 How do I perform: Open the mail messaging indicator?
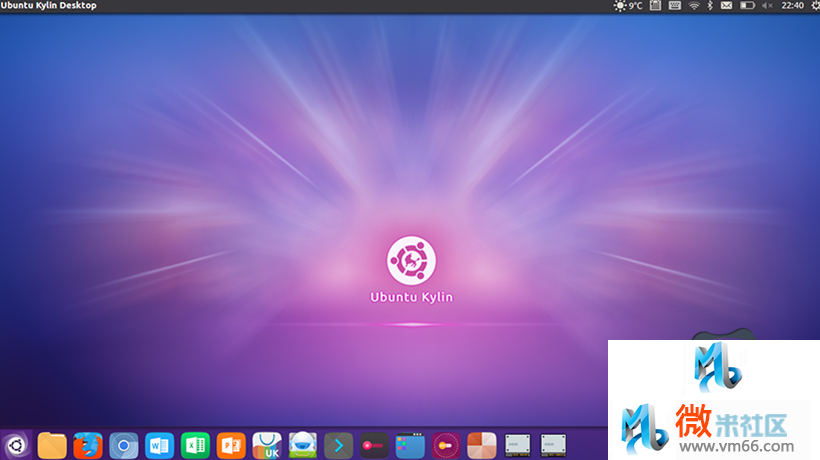point(726,6)
